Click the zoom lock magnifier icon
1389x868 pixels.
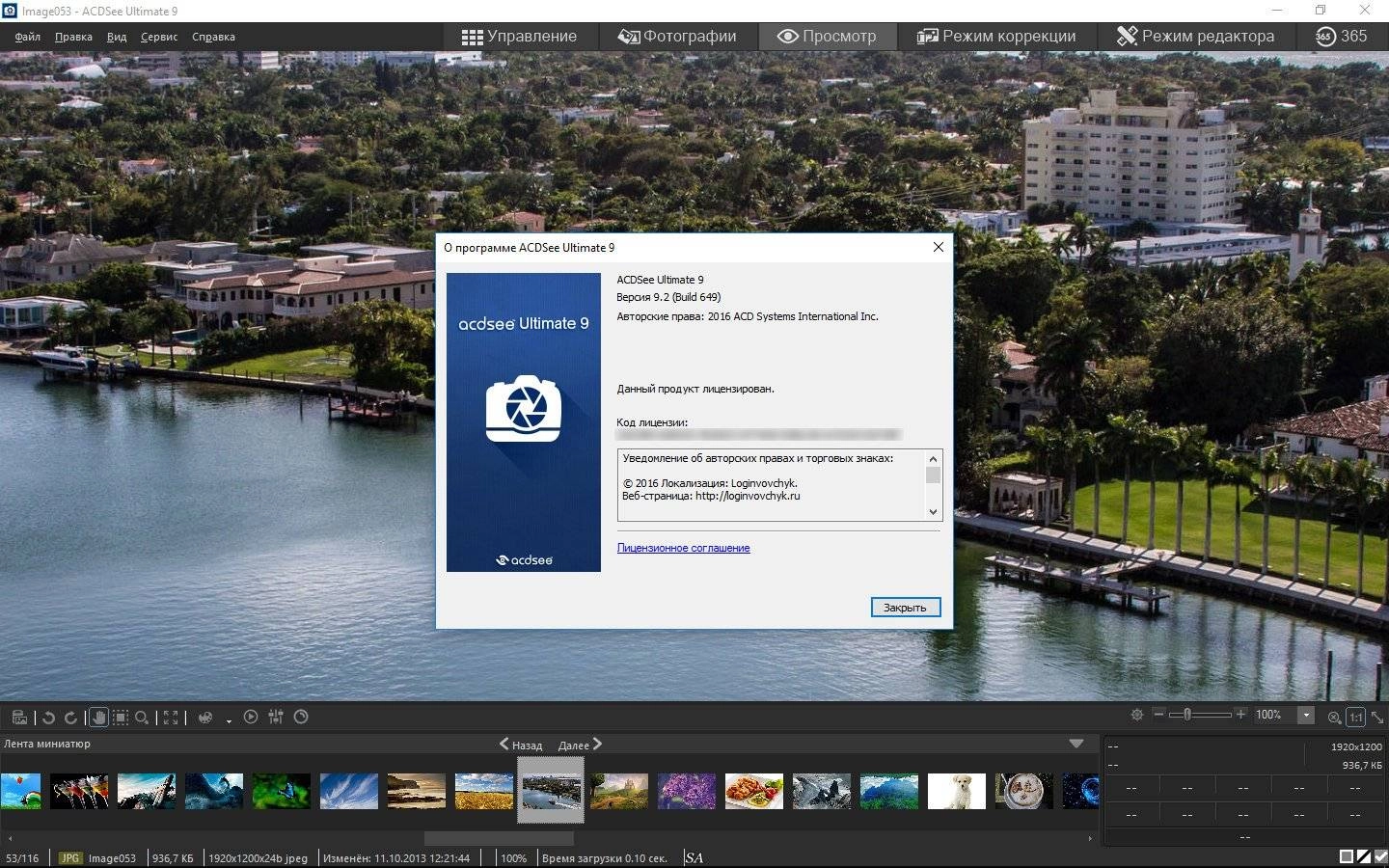[1334, 717]
